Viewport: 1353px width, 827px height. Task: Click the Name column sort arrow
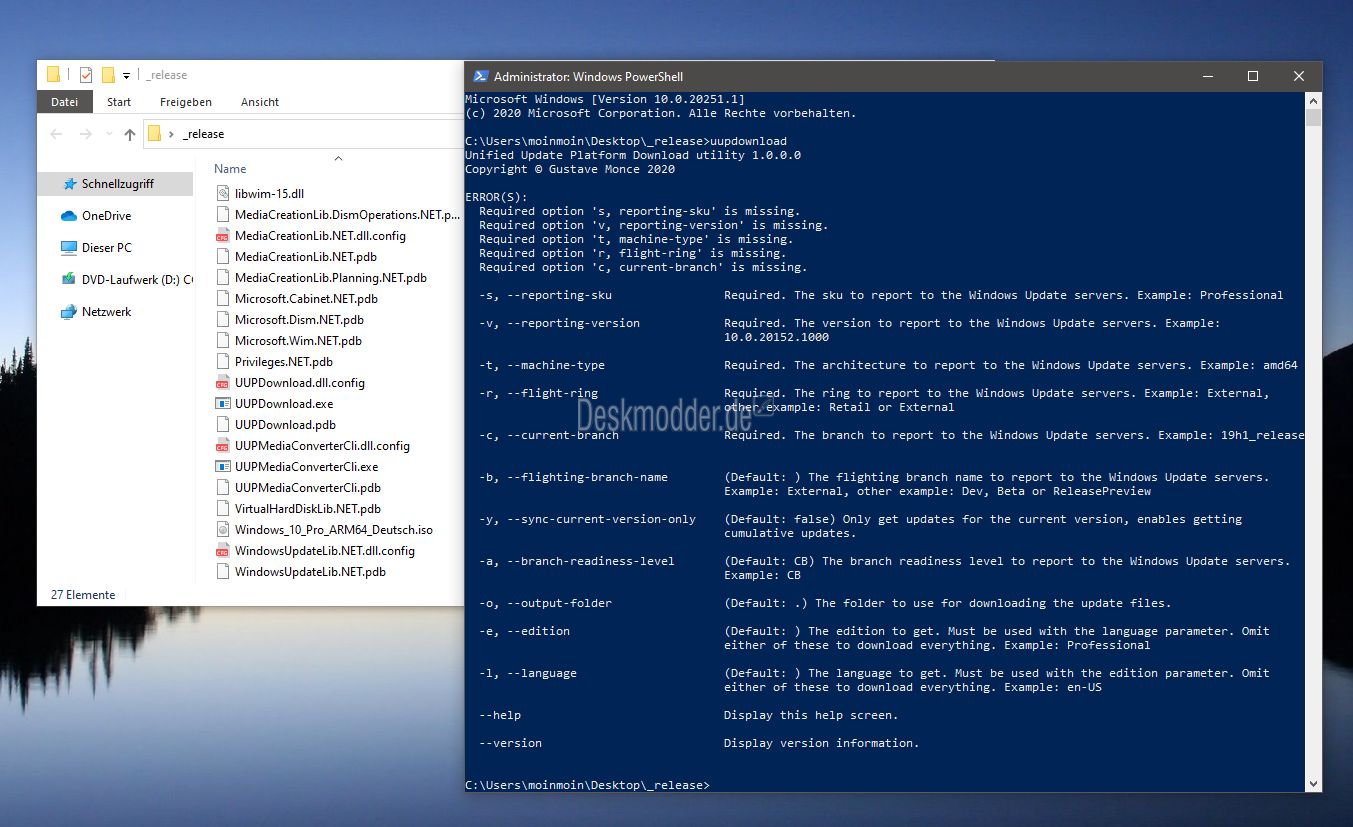point(338,158)
